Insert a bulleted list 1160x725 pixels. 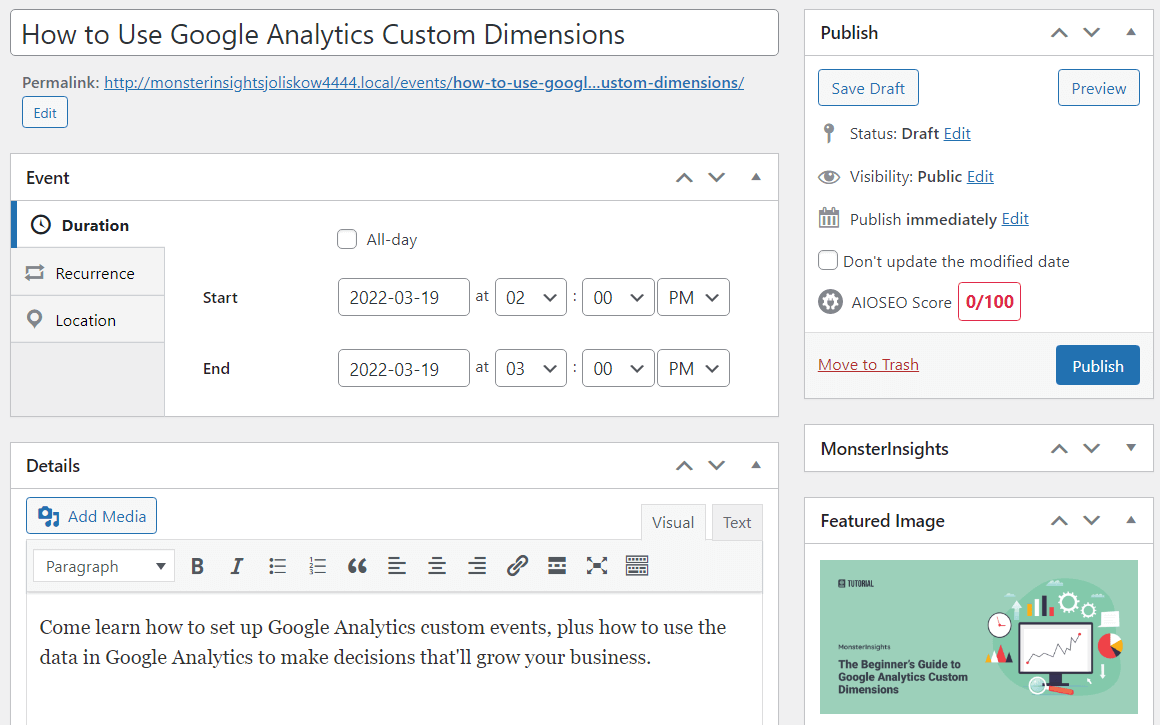tap(278, 566)
